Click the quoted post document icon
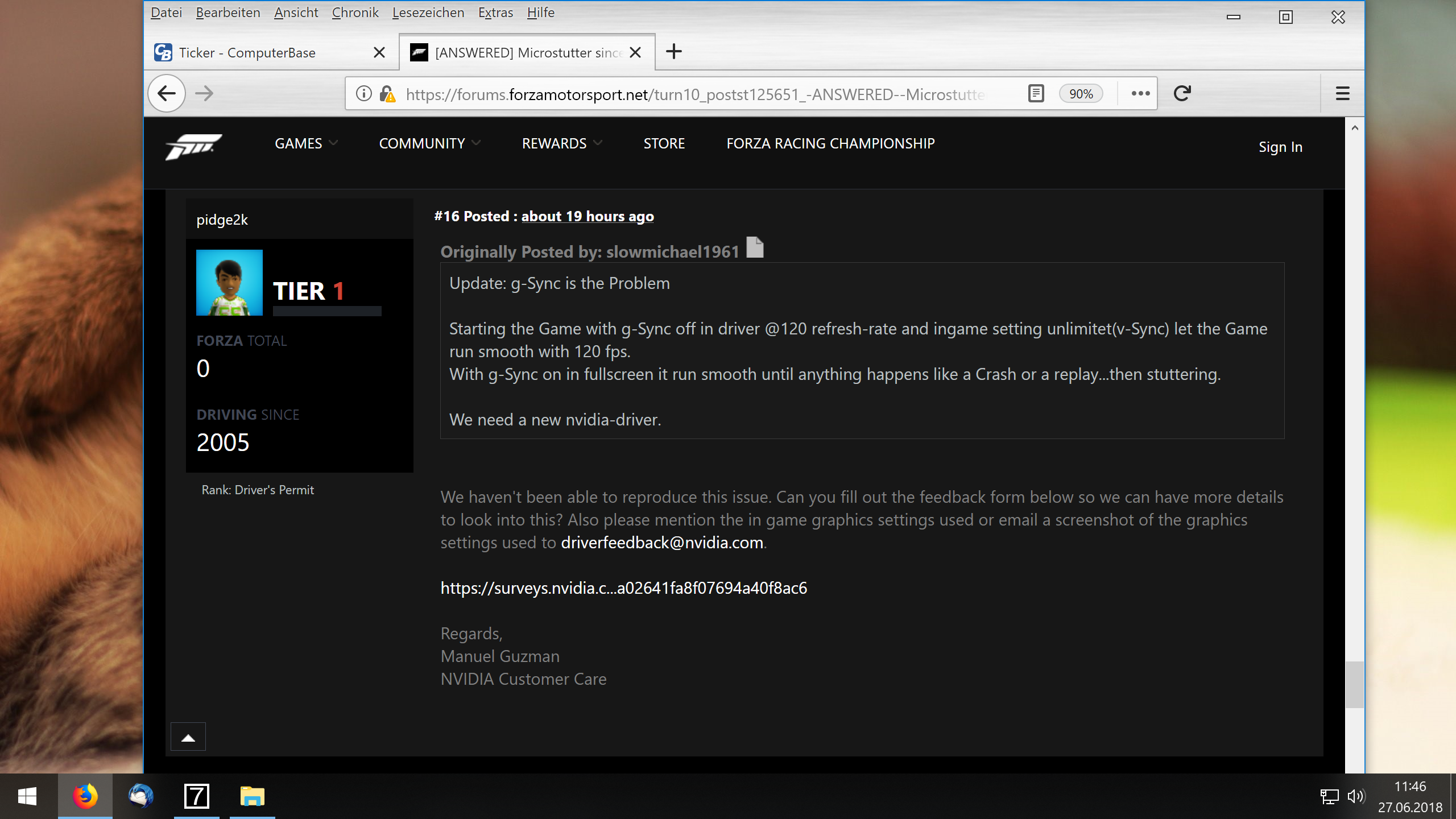This screenshot has width=1456, height=819. tap(755, 247)
